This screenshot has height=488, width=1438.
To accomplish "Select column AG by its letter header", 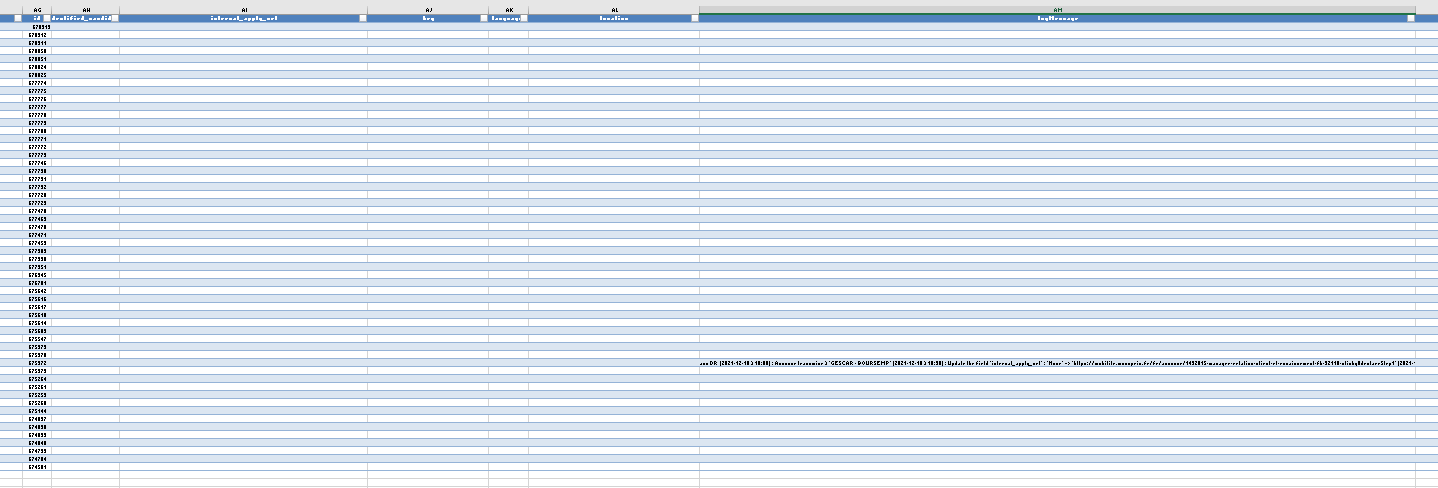I will [x=37, y=9].
